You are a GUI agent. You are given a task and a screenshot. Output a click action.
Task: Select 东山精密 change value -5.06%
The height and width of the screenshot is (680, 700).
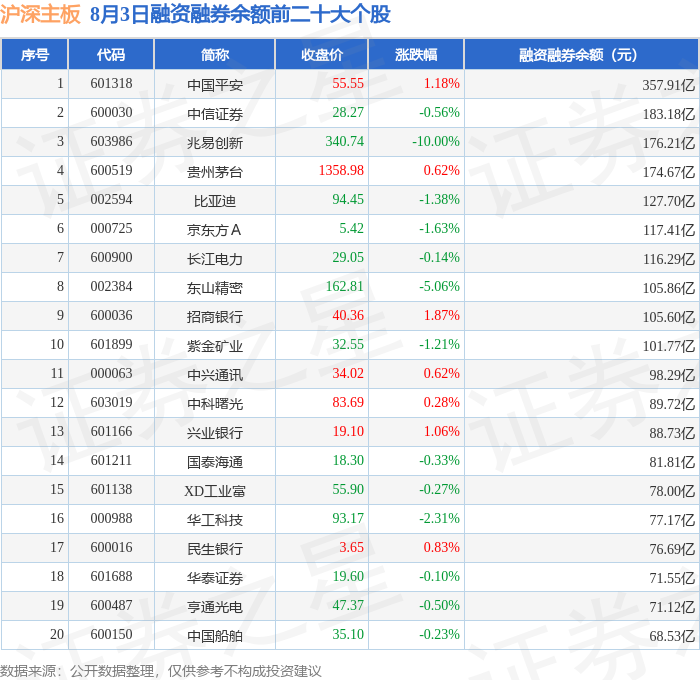(x=439, y=286)
